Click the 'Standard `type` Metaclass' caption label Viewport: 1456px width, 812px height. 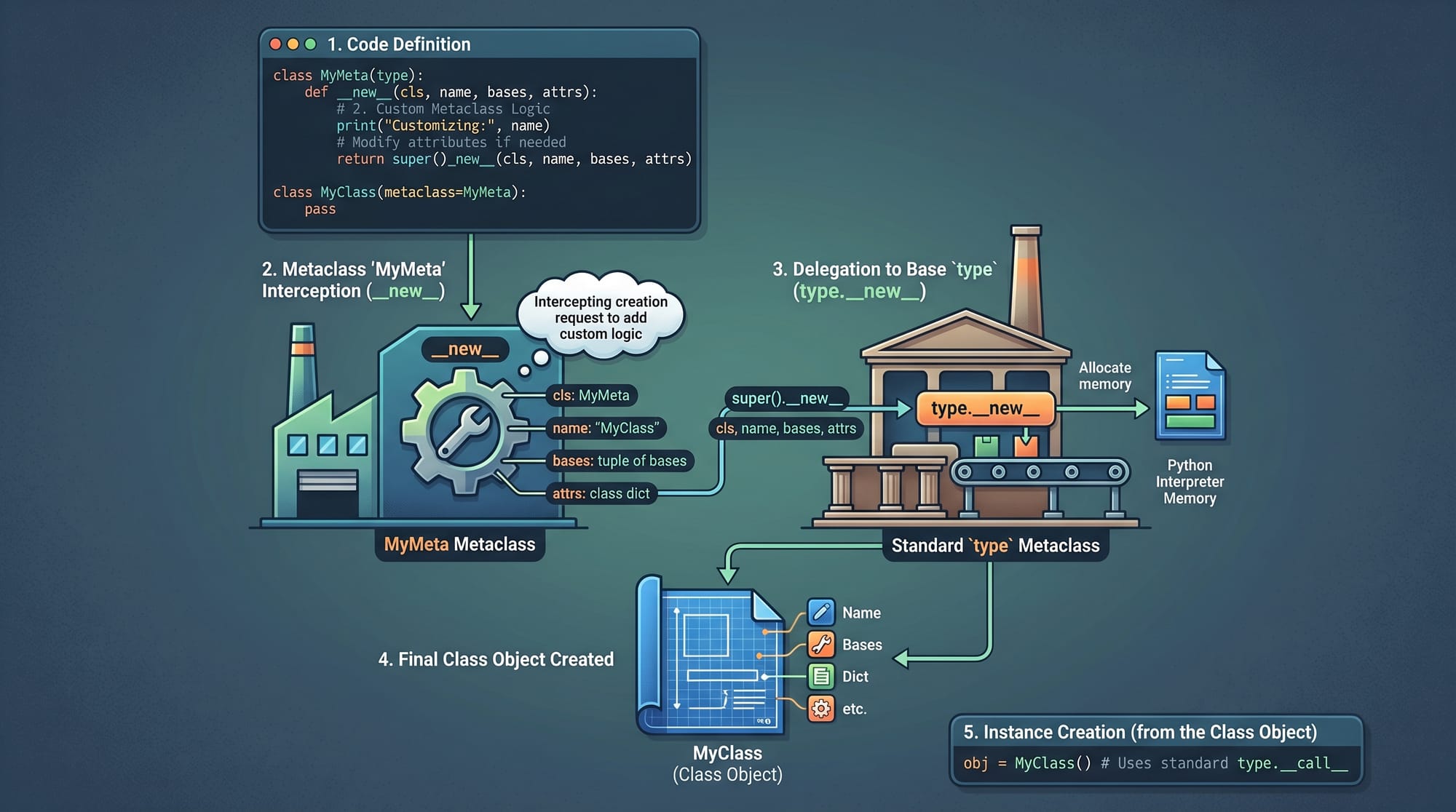(x=995, y=546)
